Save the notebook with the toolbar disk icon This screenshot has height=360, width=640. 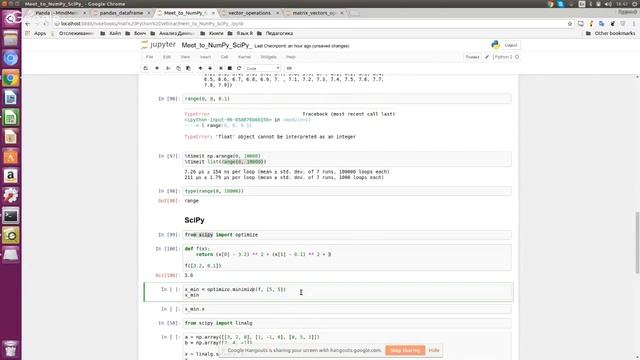pyautogui.click(x=146, y=68)
